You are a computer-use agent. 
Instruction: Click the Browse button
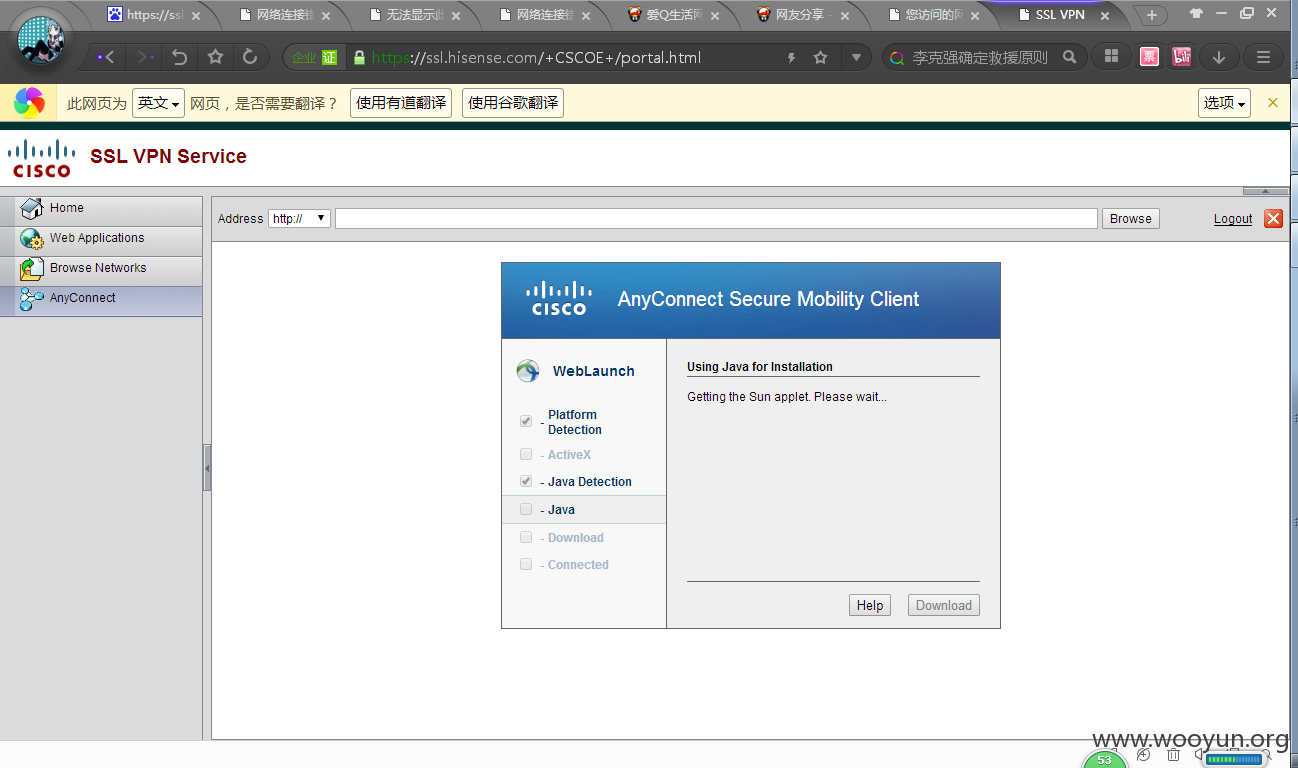1131,218
